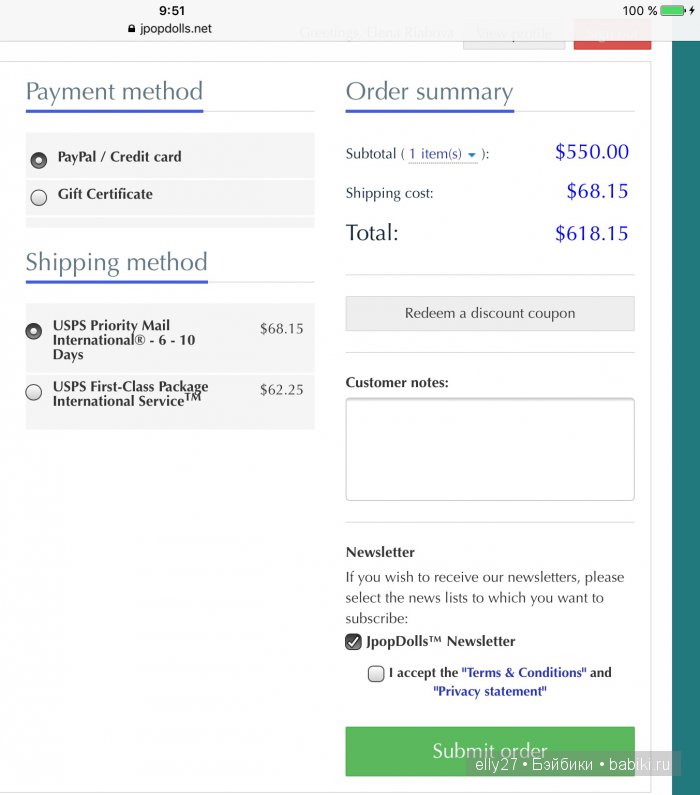Tap the 9:51 clock in status bar

point(172,11)
